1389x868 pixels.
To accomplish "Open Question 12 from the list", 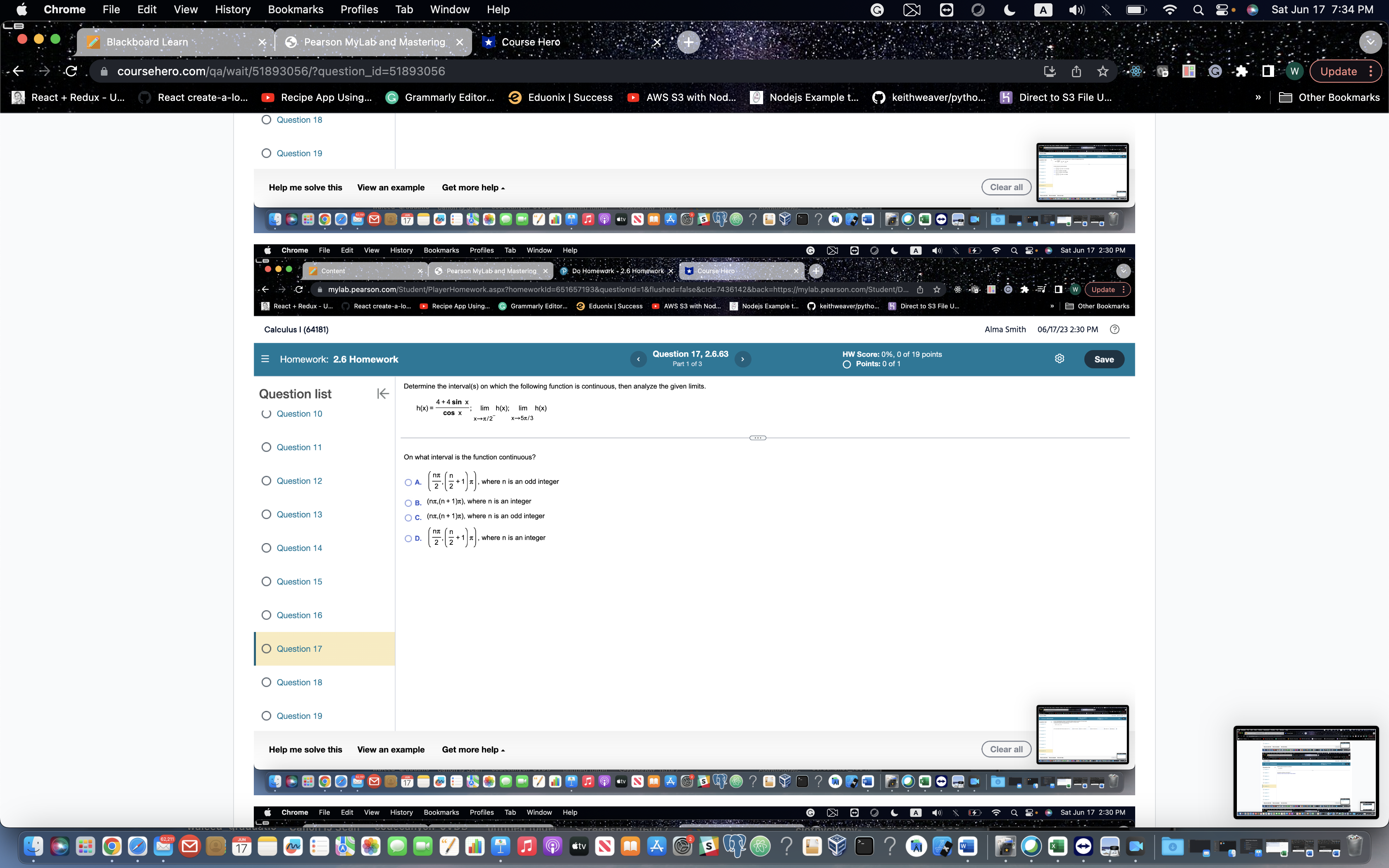I will (299, 481).
